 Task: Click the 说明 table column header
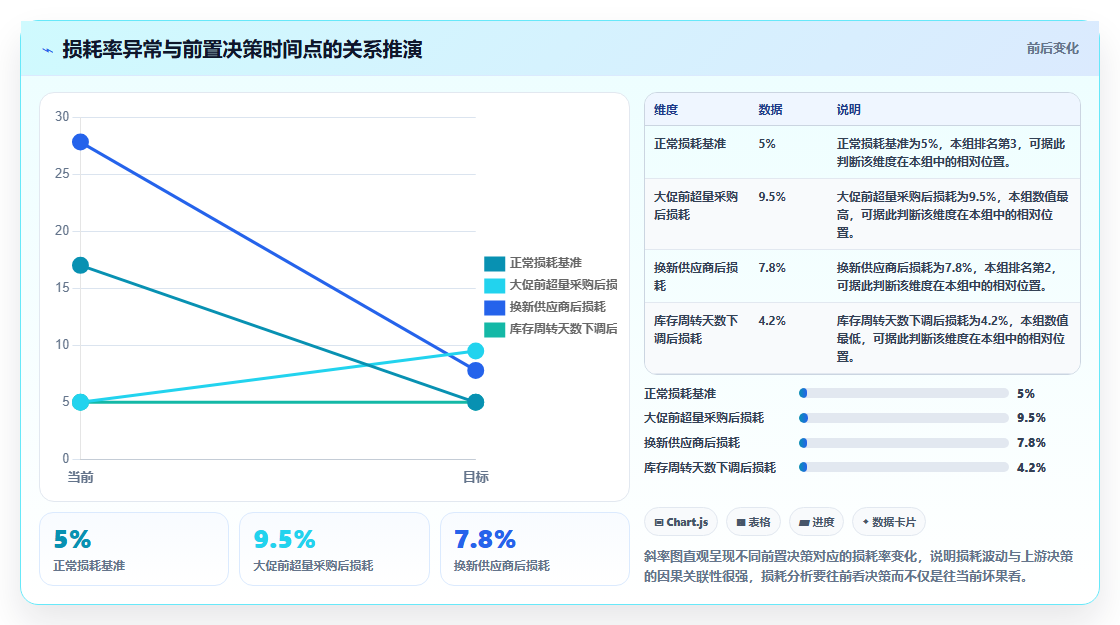tap(849, 110)
